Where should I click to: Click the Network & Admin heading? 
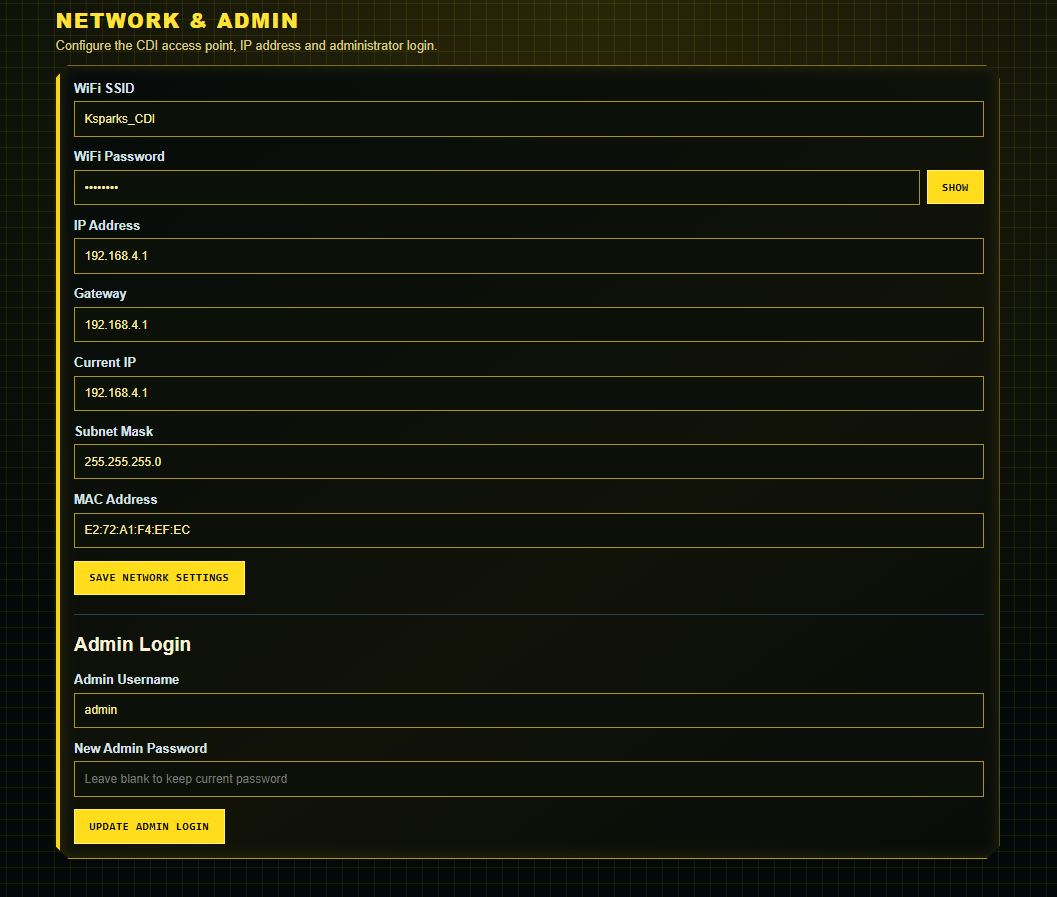pos(177,20)
